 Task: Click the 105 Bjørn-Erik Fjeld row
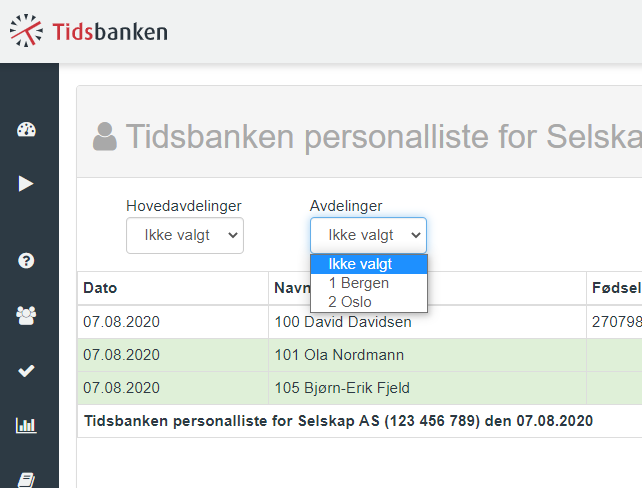tap(344, 388)
